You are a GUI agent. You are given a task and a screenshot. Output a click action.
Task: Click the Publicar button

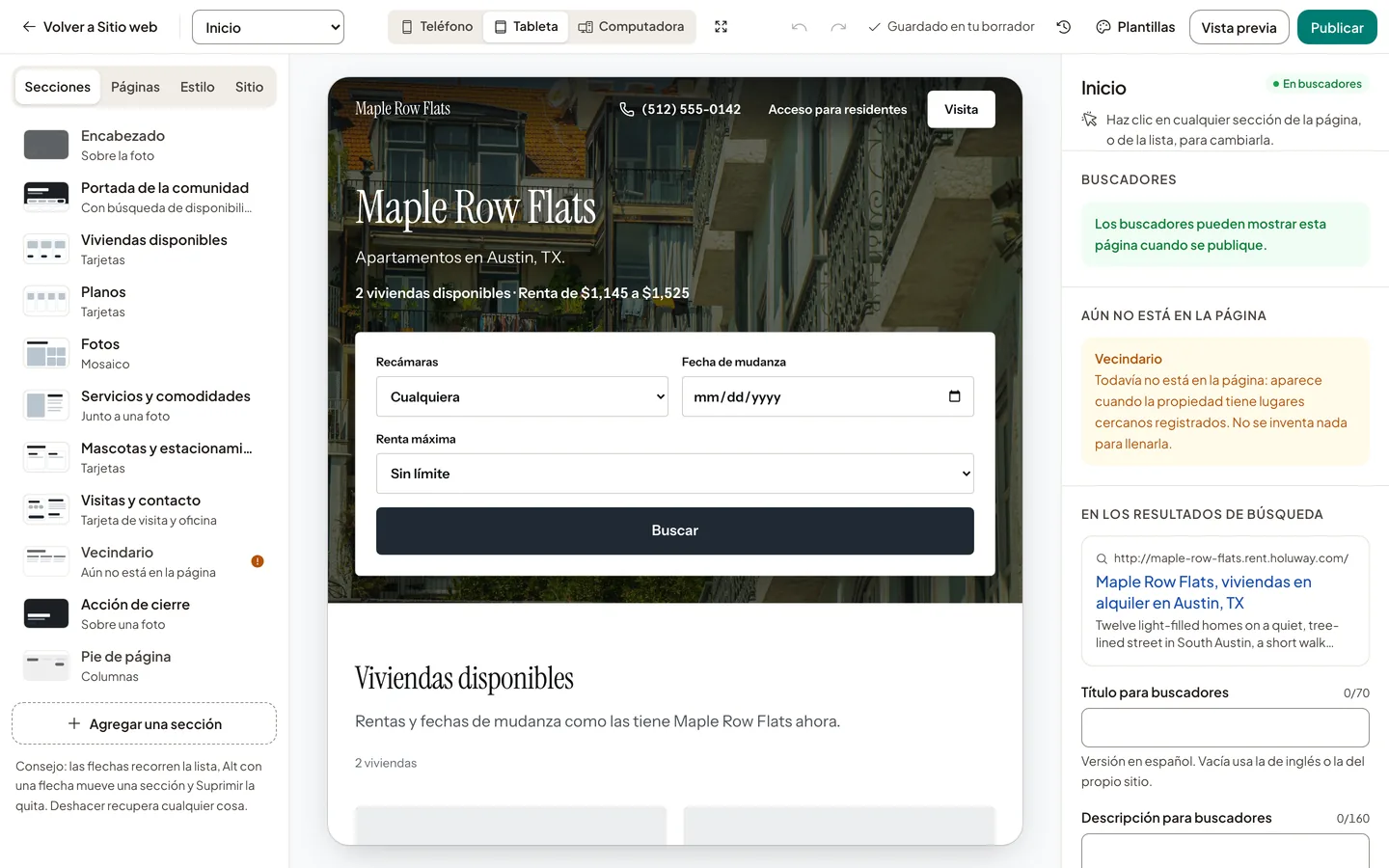[x=1337, y=27]
